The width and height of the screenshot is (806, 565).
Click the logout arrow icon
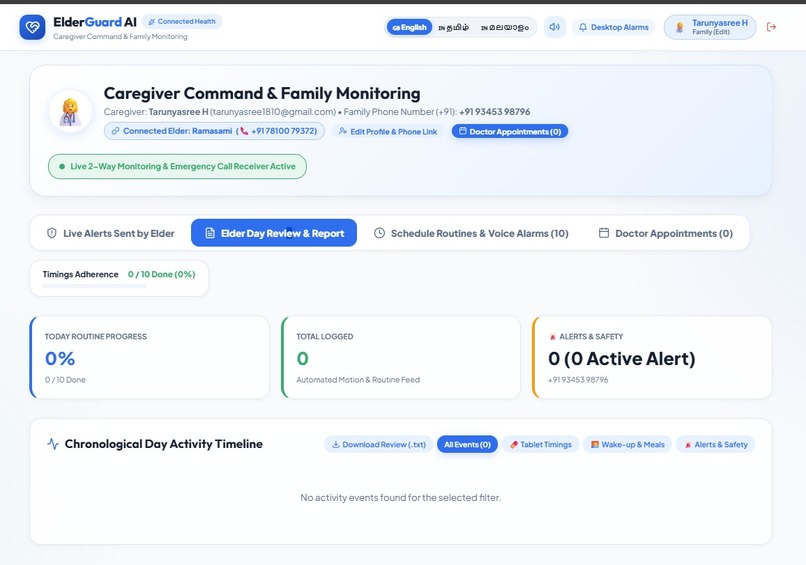coord(771,27)
